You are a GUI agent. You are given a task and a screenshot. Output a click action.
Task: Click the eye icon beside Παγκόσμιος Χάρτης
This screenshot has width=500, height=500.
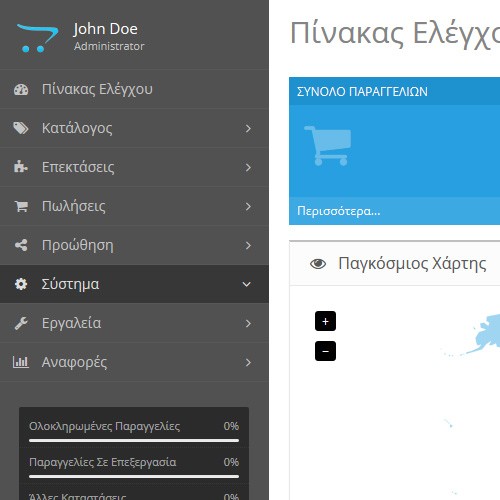coord(318,264)
